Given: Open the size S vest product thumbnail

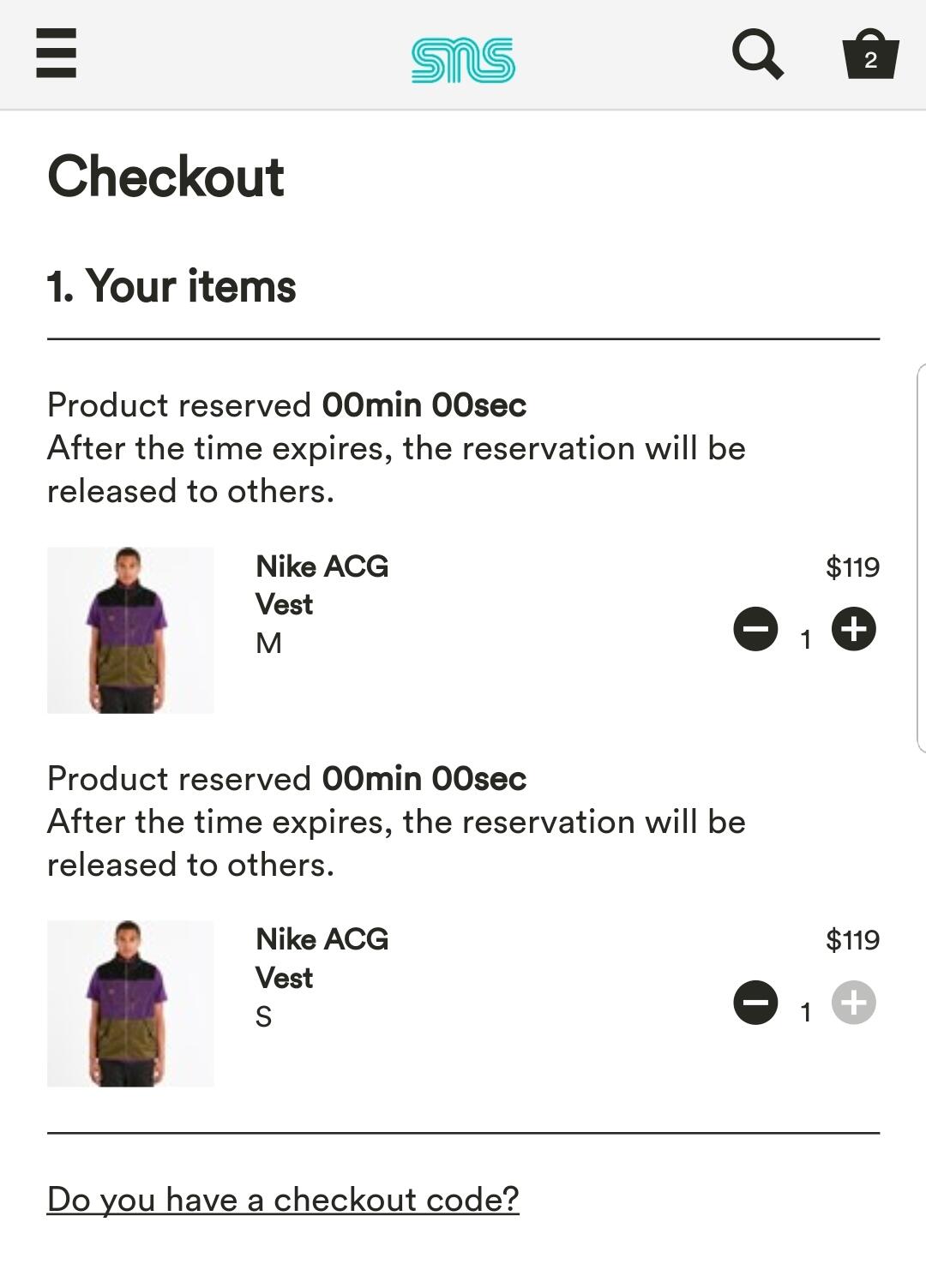Looking at the screenshot, I should (130, 1003).
